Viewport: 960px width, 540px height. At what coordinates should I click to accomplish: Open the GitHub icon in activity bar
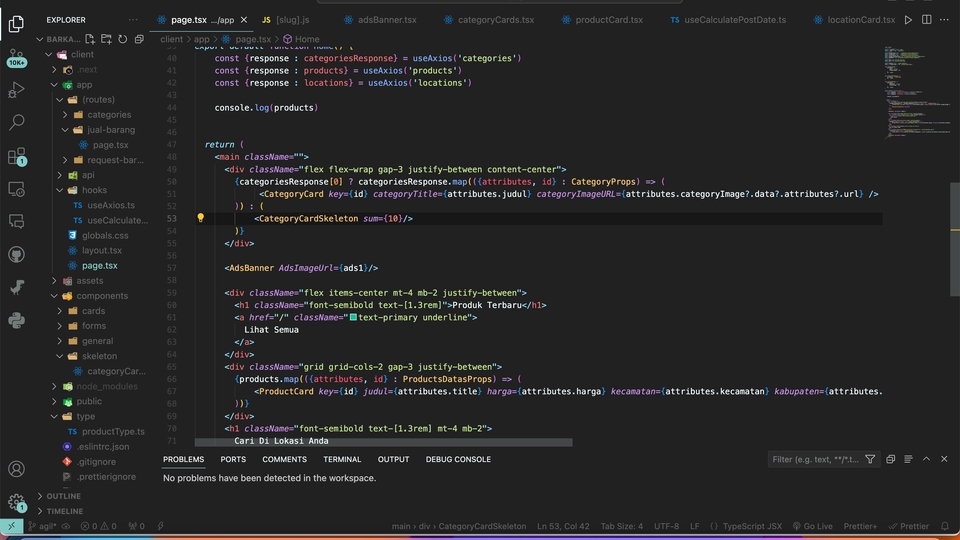coord(17,254)
